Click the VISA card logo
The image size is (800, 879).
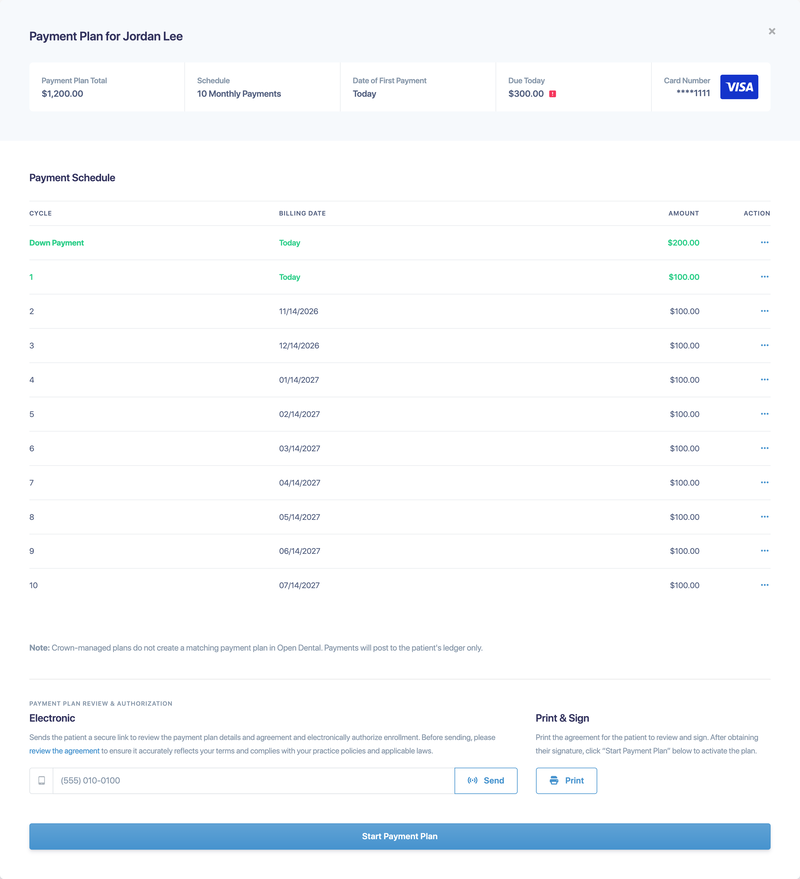coord(739,87)
